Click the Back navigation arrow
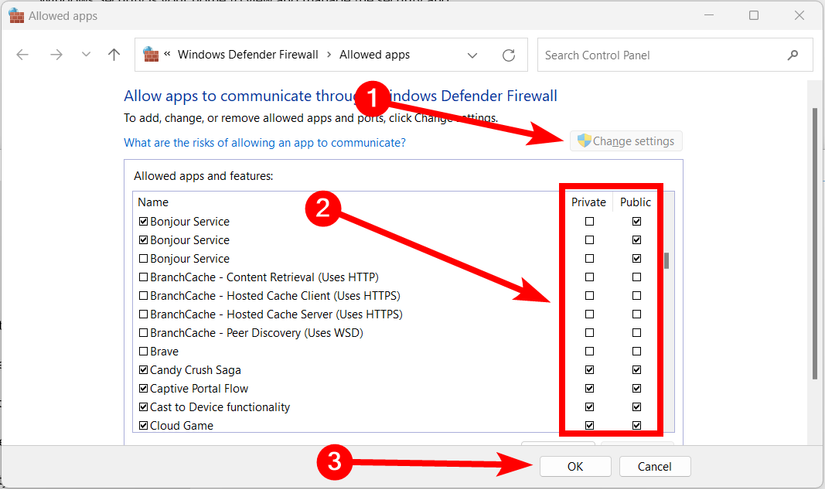The height and width of the screenshot is (489, 825). coord(23,55)
